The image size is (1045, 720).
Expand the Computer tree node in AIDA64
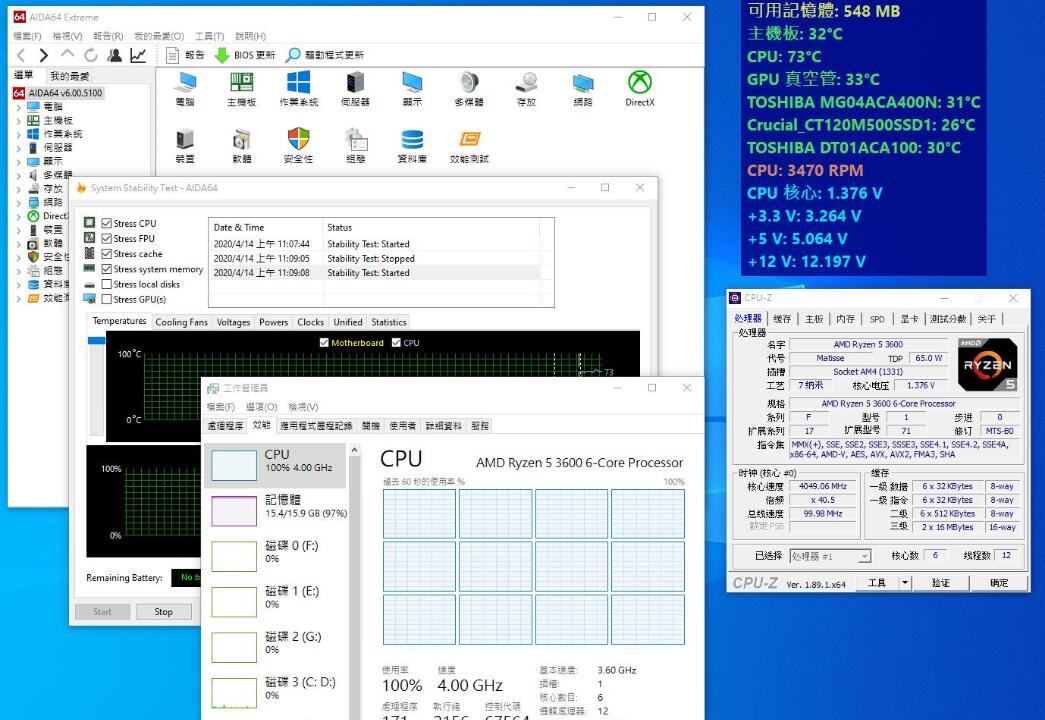click(x=18, y=107)
